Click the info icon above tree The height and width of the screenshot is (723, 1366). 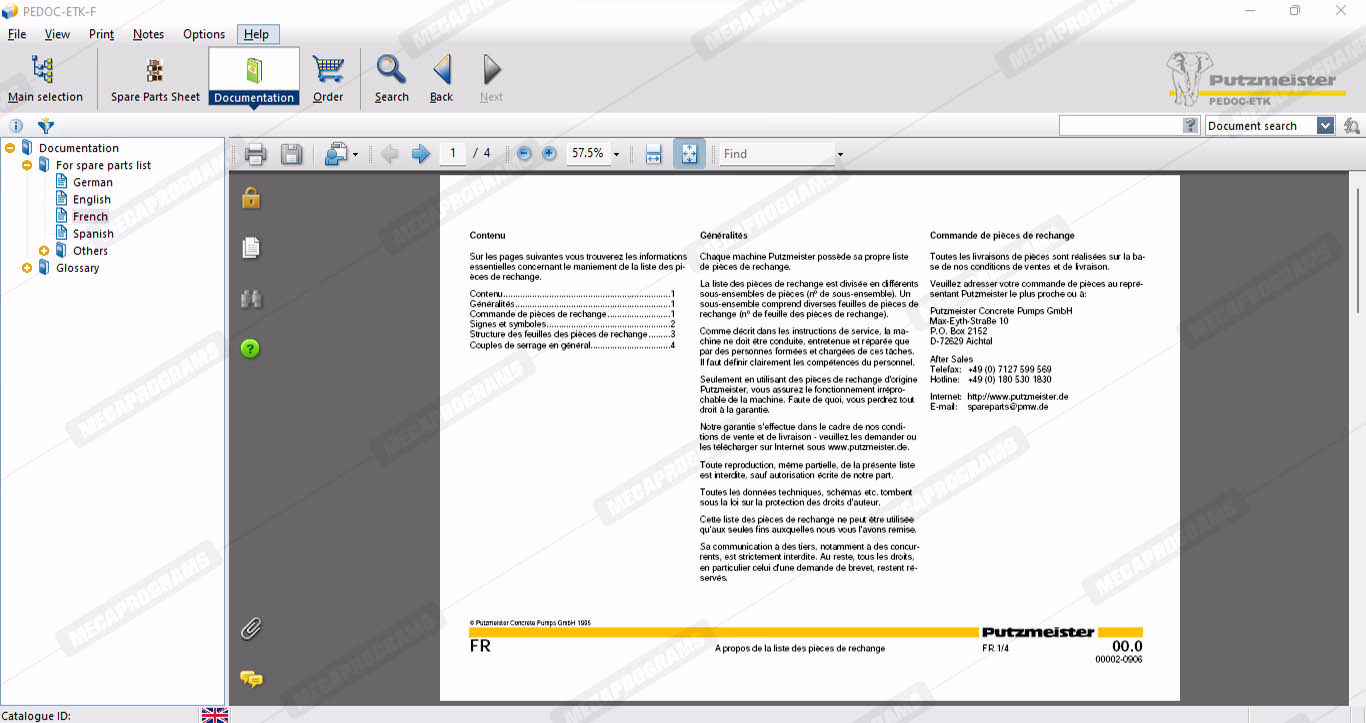[16, 126]
